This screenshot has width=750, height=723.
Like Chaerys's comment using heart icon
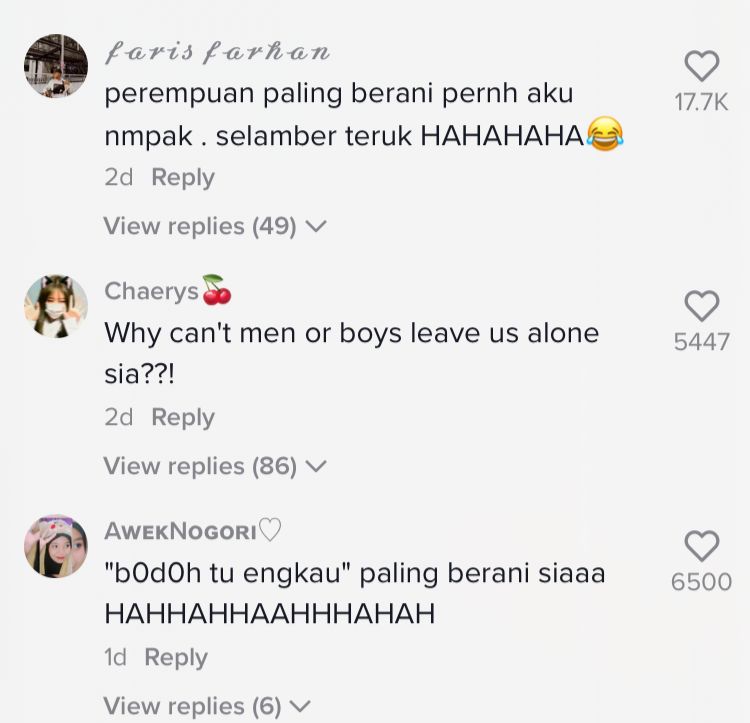pos(701,306)
